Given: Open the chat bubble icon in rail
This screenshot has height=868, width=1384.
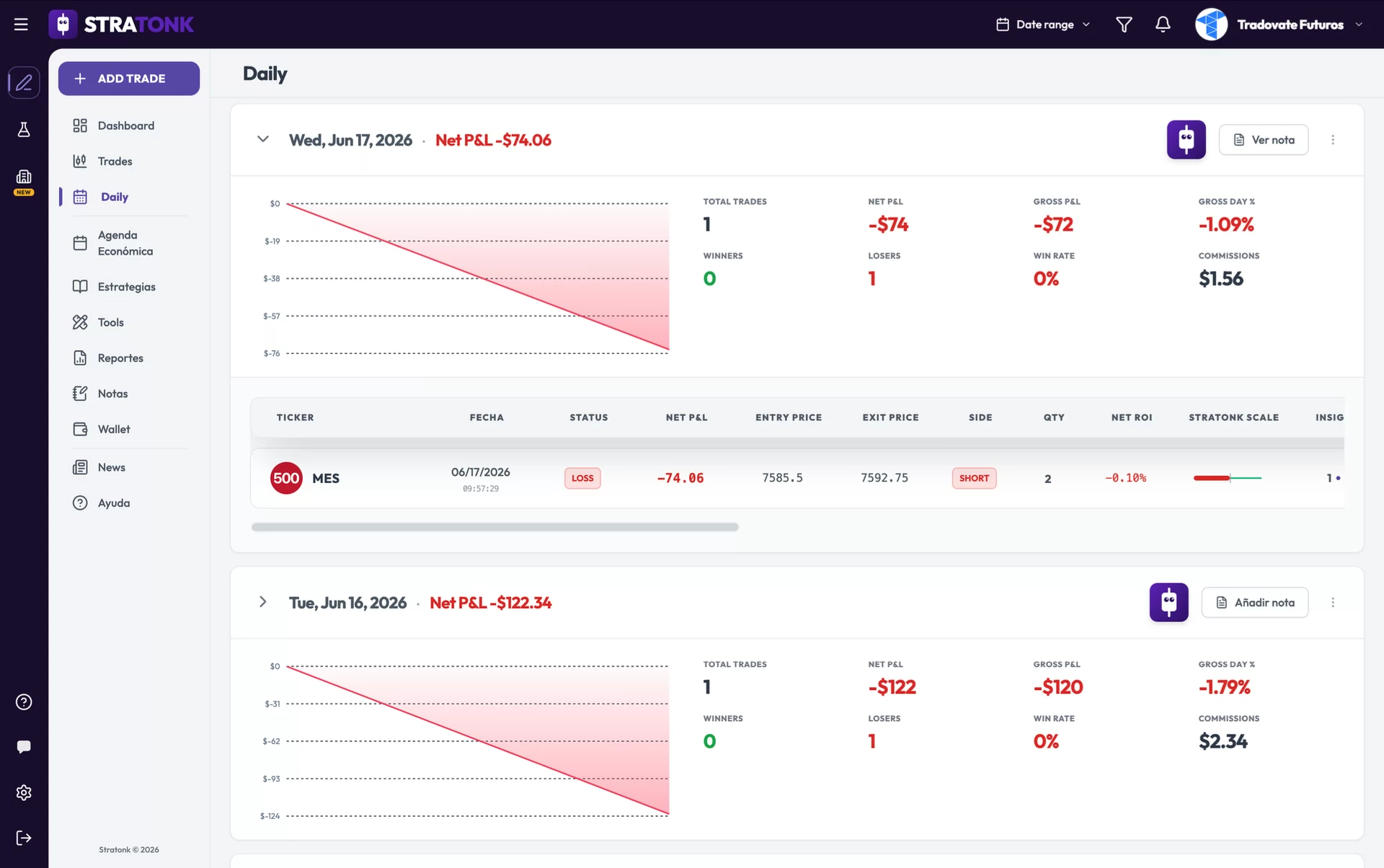Looking at the screenshot, I should pos(24,747).
